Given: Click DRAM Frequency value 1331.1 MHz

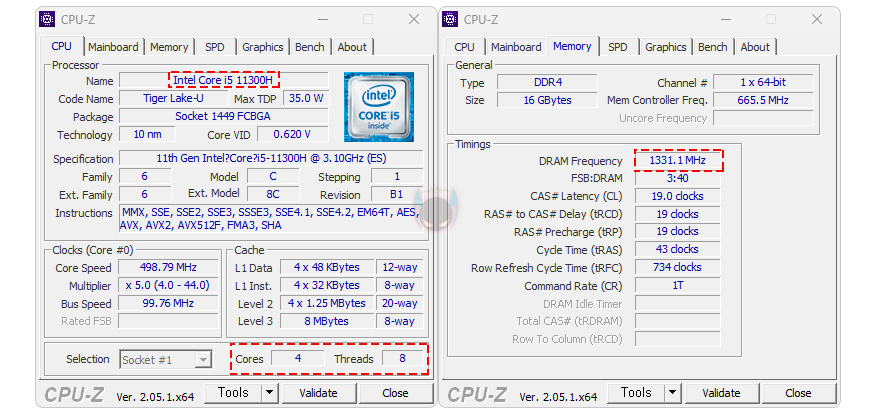Looking at the screenshot, I should pyautogui.click(x=677, y=160).
